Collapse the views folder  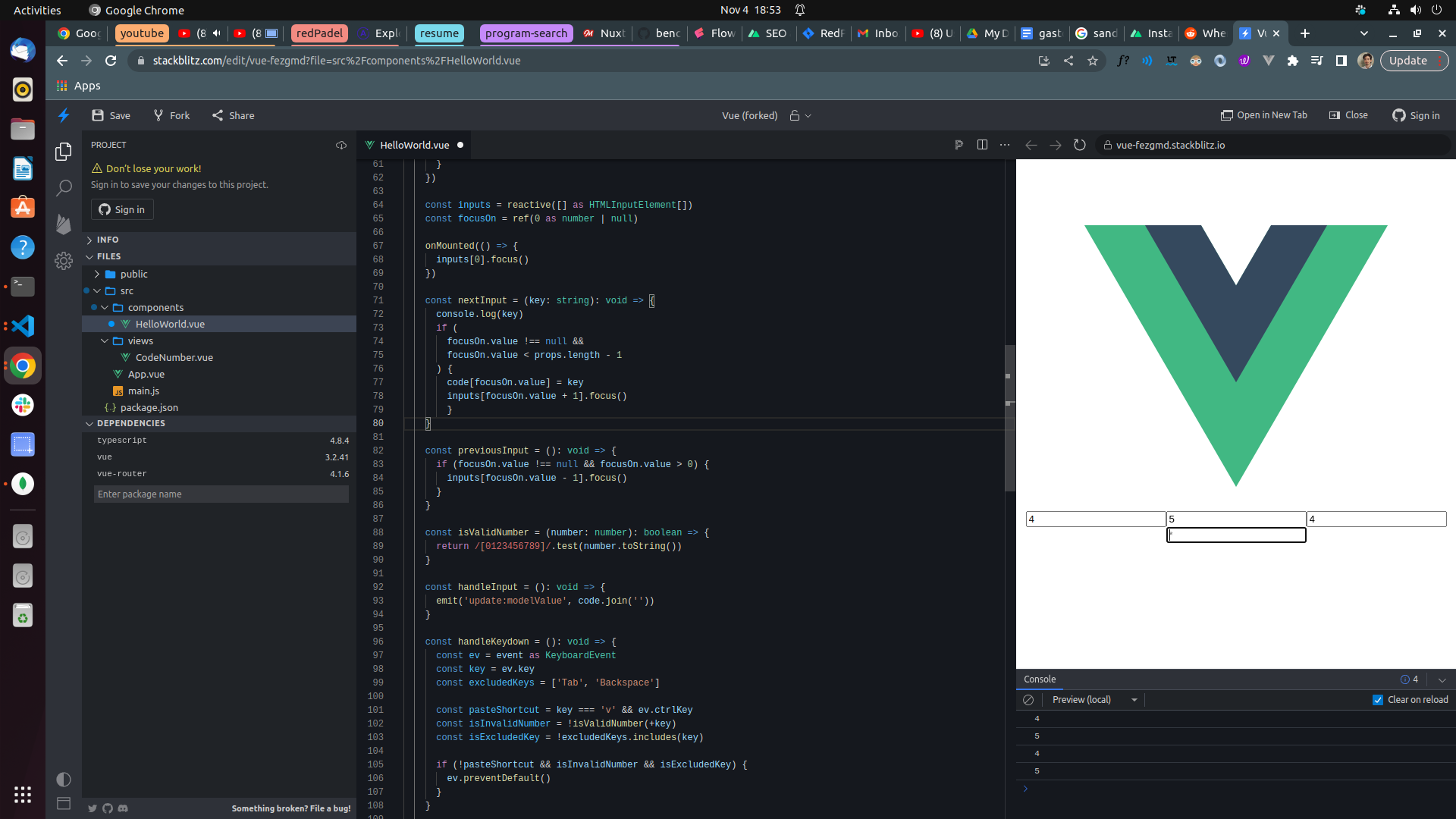pyautogui.click(x=140, y=340)
